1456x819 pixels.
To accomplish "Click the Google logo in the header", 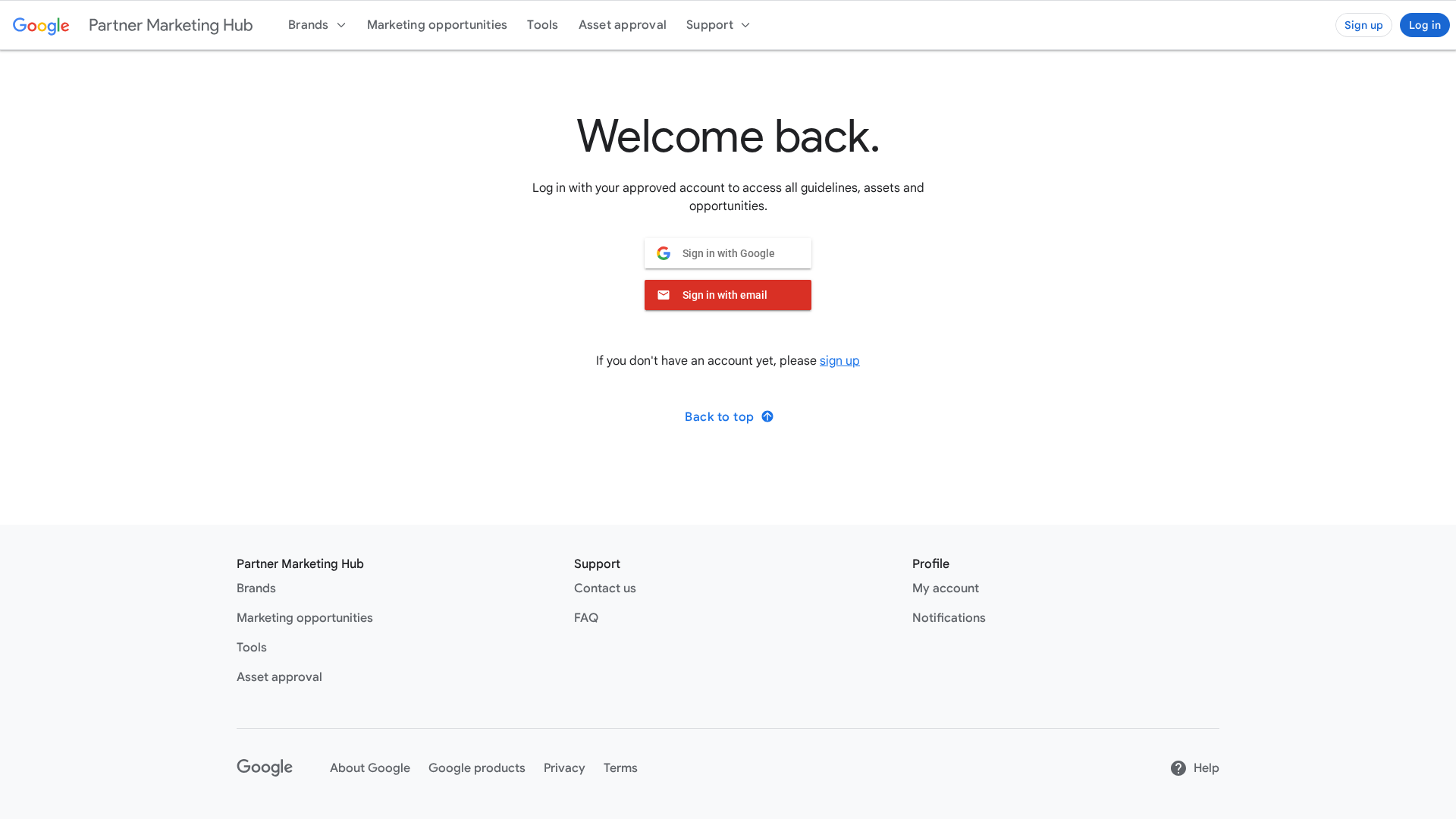I will coord(41,25).
